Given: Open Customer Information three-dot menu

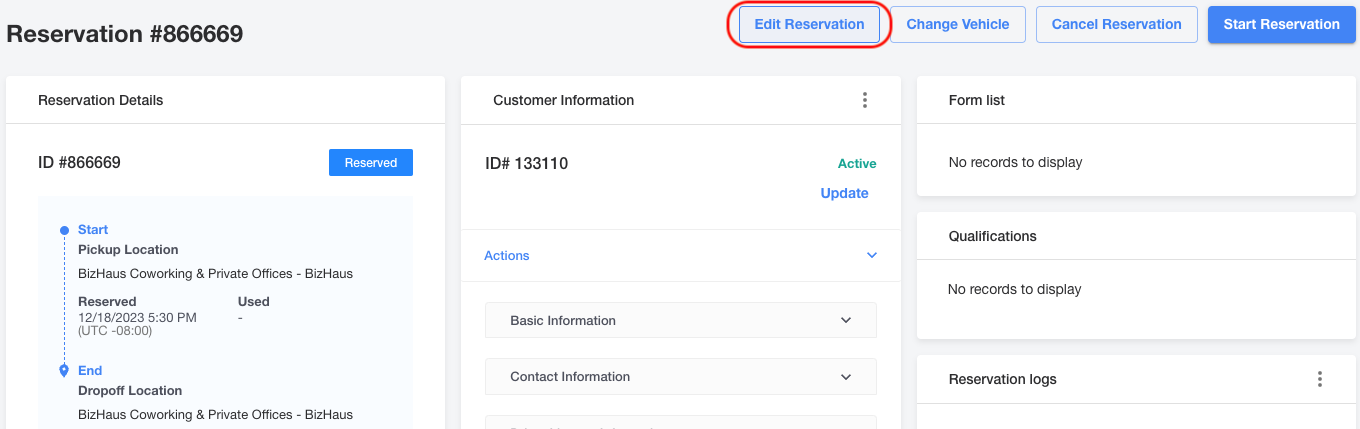Looking at the screenshot, I should coord(865,100).
